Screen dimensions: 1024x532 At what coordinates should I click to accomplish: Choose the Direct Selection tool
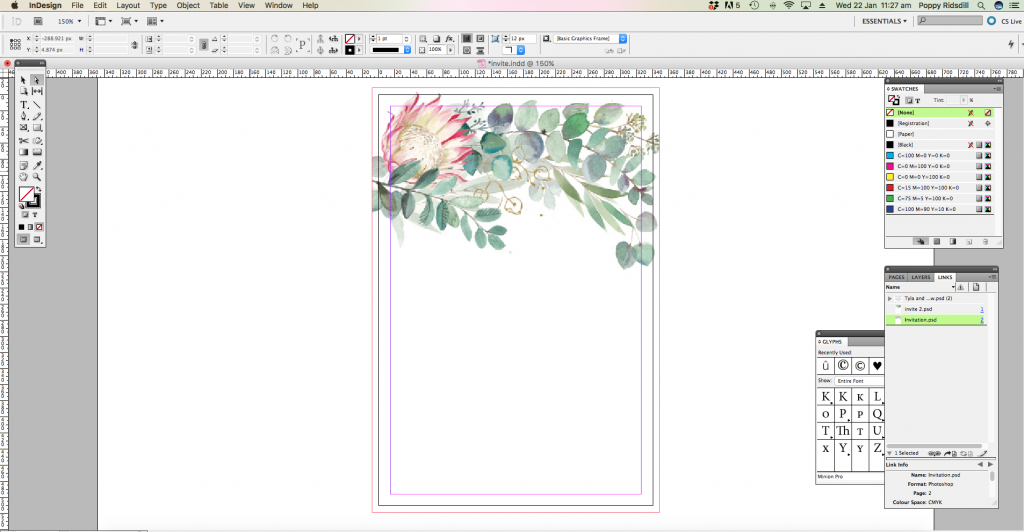[x=37, y=80]
